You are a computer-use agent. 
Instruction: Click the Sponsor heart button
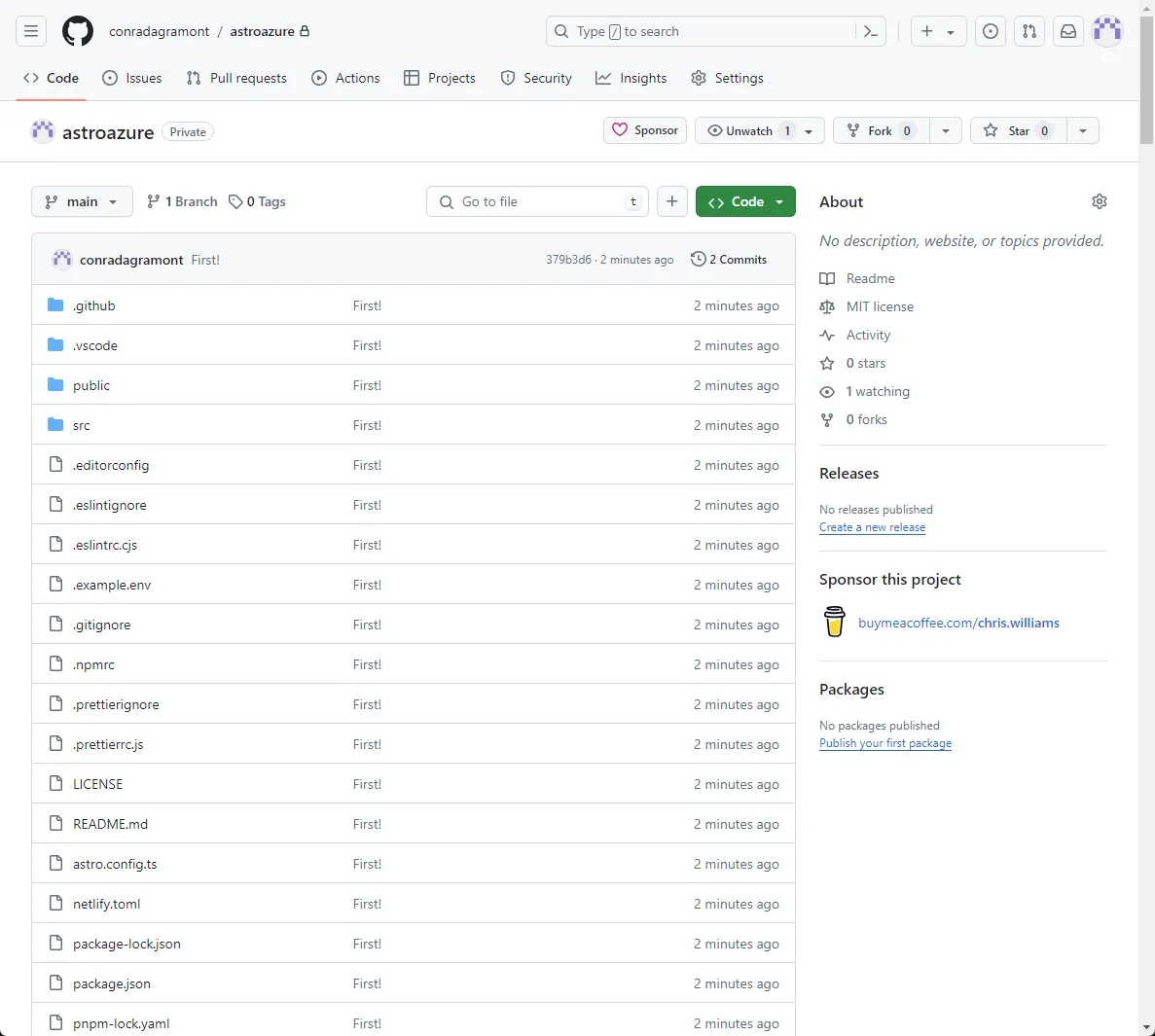[x=645, y=130]
